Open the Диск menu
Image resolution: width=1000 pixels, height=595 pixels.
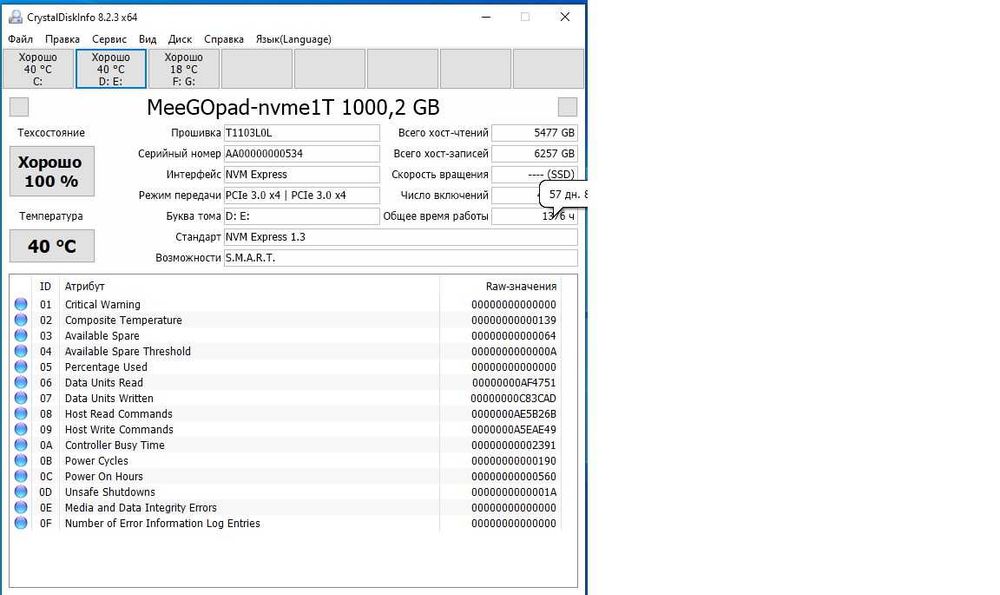180,39
